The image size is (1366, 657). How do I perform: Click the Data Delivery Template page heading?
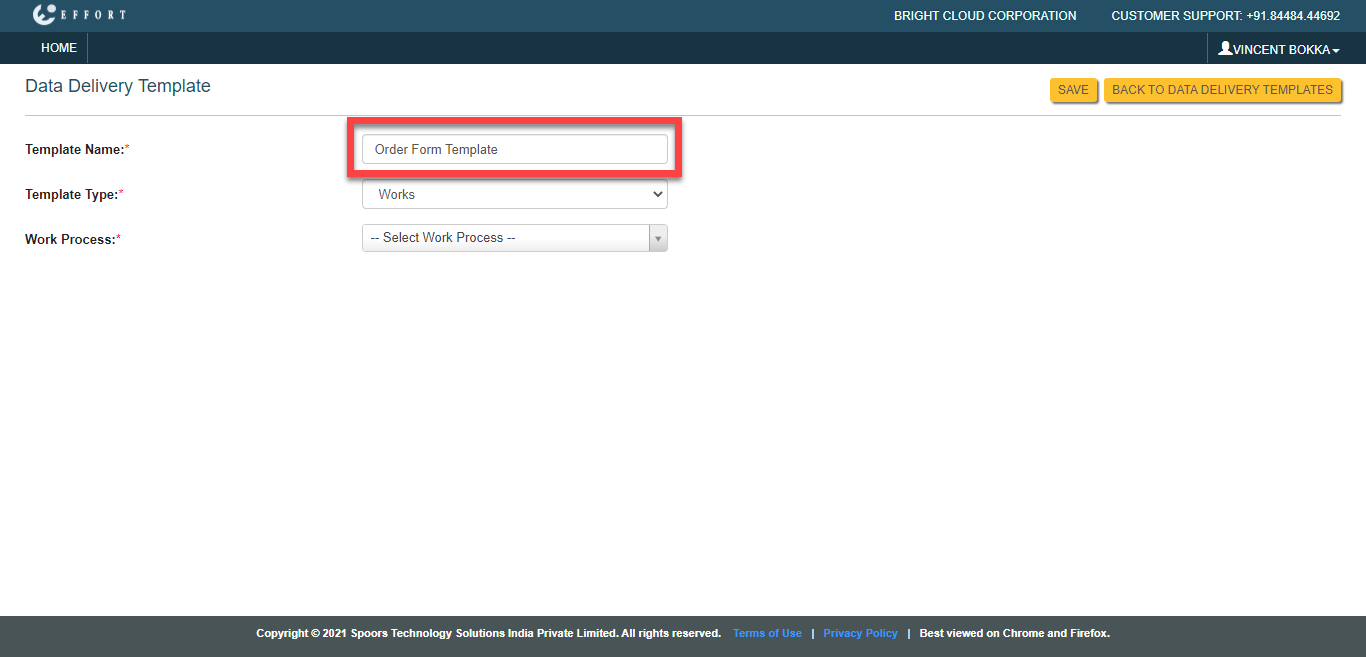tap(118, 86)
